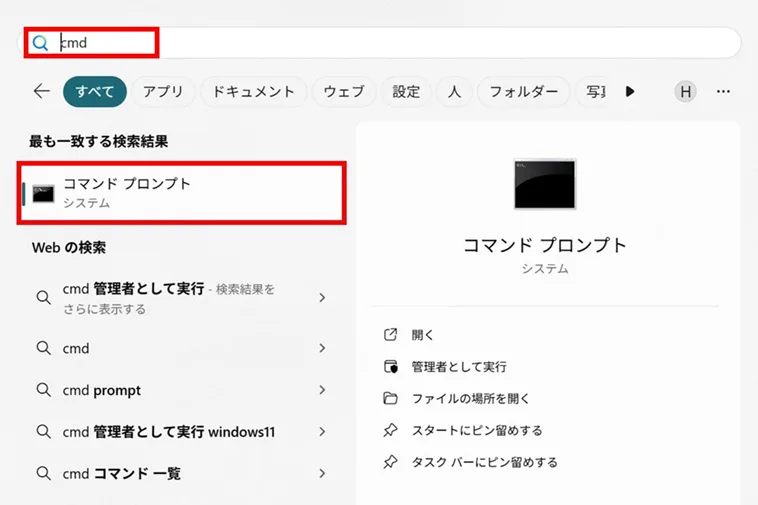Expand chevron for cmd 管理者として実行 windows11
This screenshot has width=758, height=505.
pos(322,432)
